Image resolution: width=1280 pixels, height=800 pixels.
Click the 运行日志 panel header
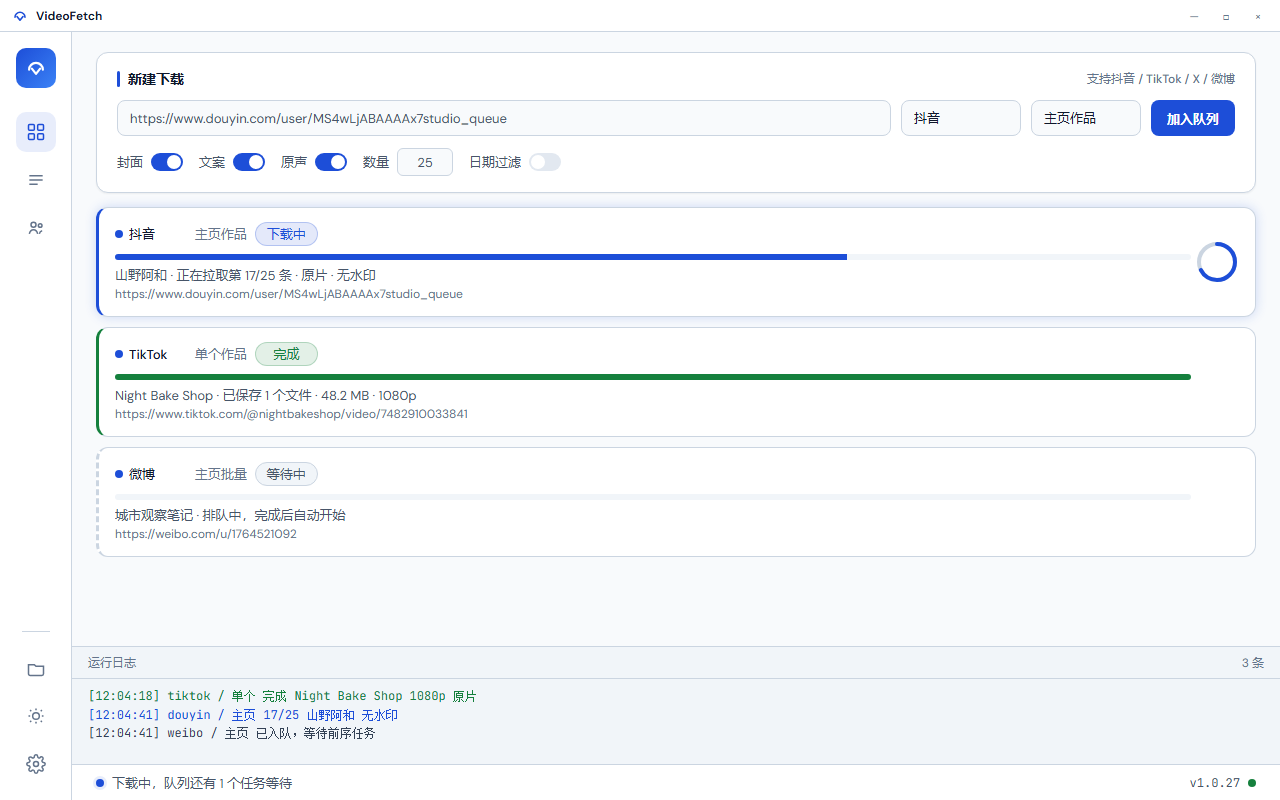click(676, 663)
